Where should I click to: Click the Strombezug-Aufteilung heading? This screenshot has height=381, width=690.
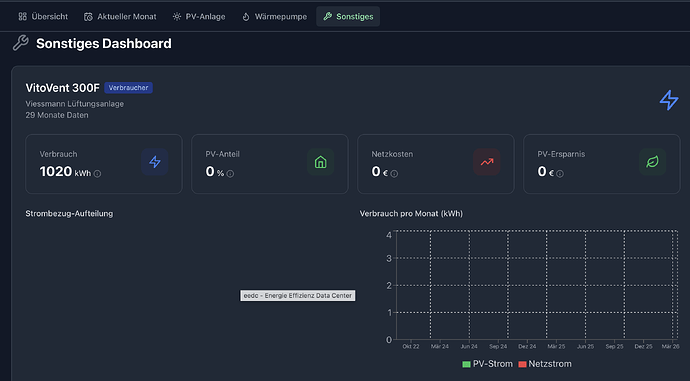click(69, 213)
